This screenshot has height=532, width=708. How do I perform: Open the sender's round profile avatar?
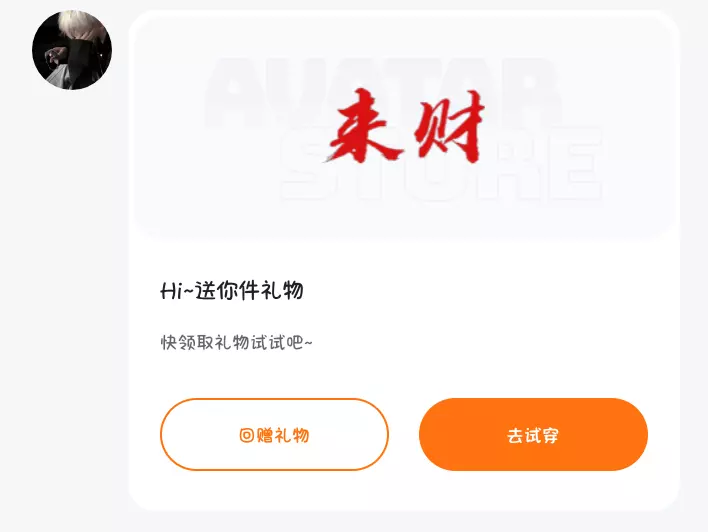tap(72, 50)
